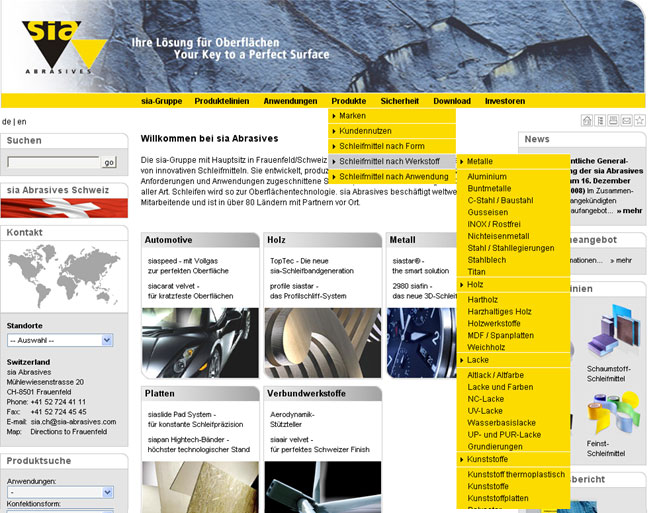
Task: Open the news » mehr link
Action: [629, 211]
